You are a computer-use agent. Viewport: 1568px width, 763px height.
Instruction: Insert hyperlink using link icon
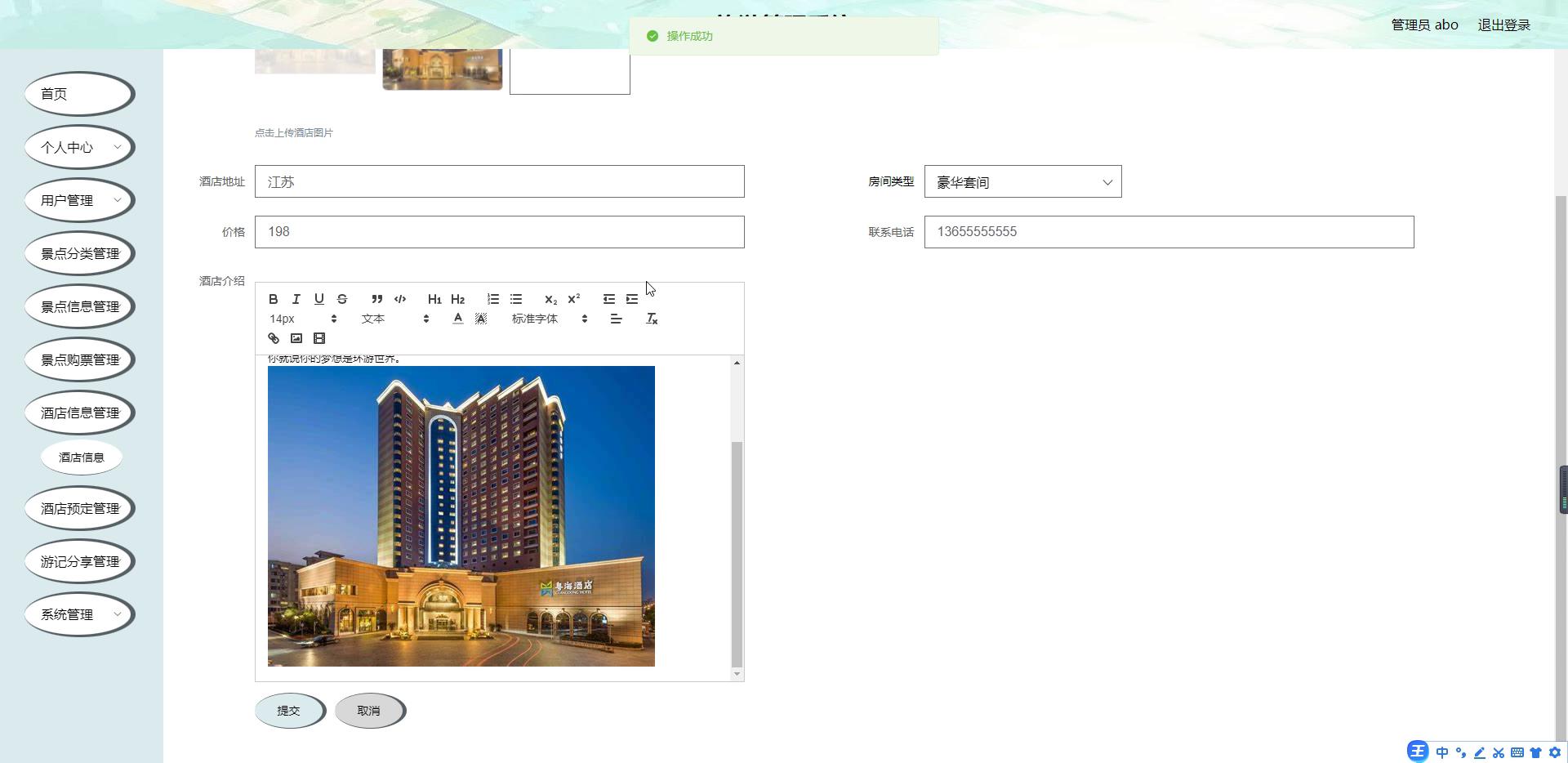pyautogui.click(x=274, y=338)
